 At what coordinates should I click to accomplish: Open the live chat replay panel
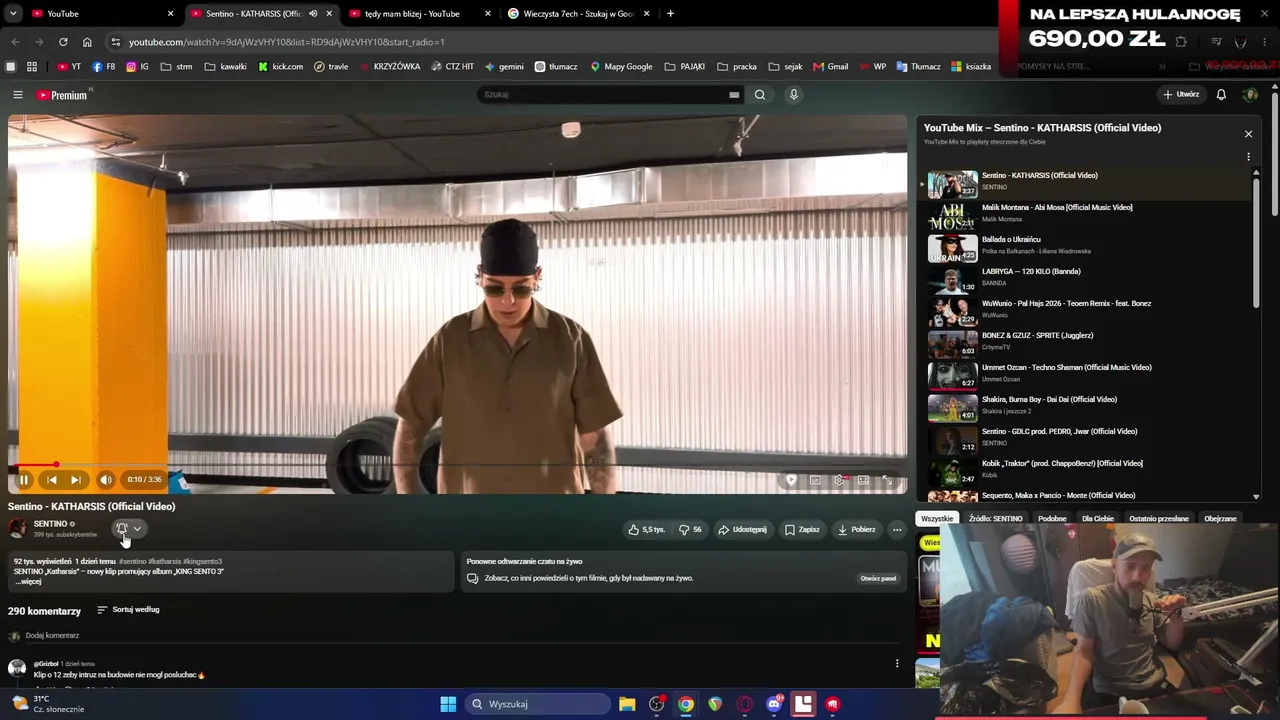(878, 578)
